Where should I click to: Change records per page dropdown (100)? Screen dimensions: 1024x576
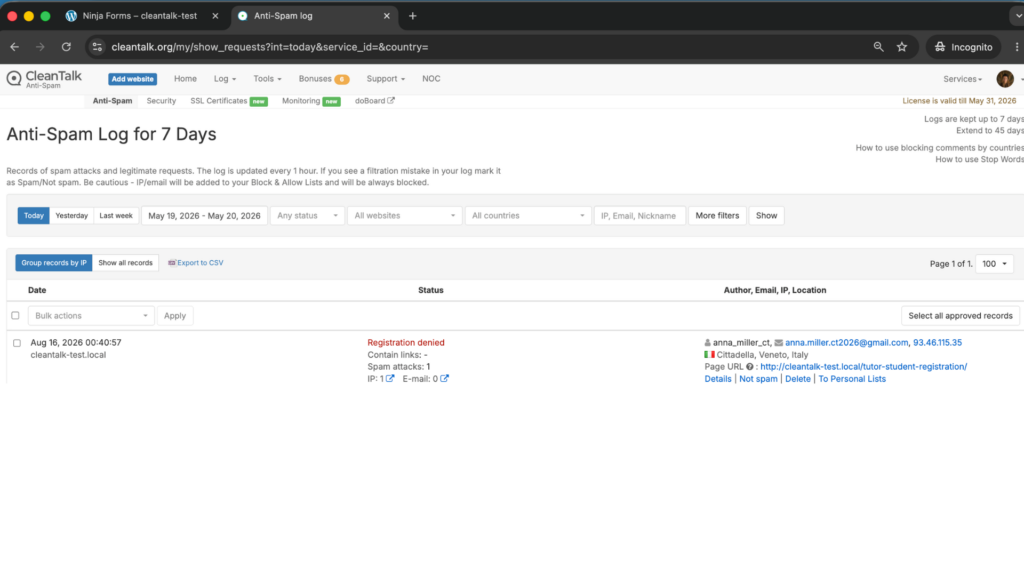(994, 264)
